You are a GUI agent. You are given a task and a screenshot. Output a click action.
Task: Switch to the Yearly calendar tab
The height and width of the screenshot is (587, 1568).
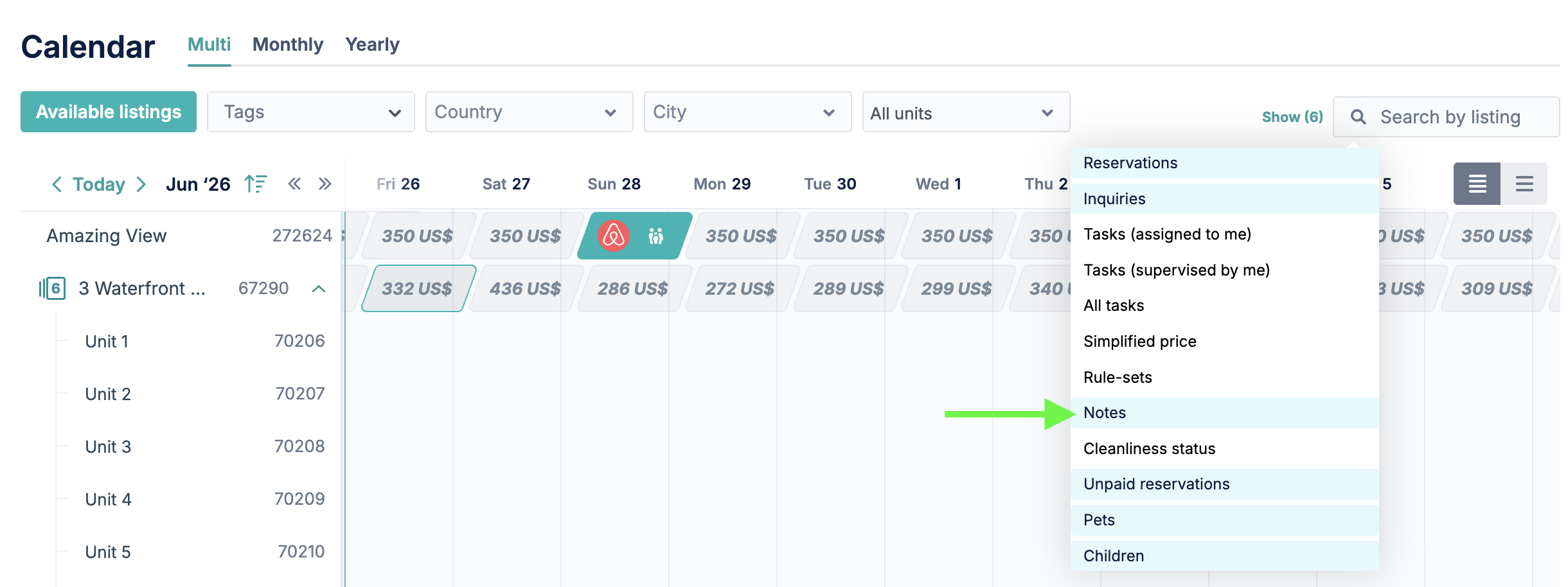[x=373, y=45]
